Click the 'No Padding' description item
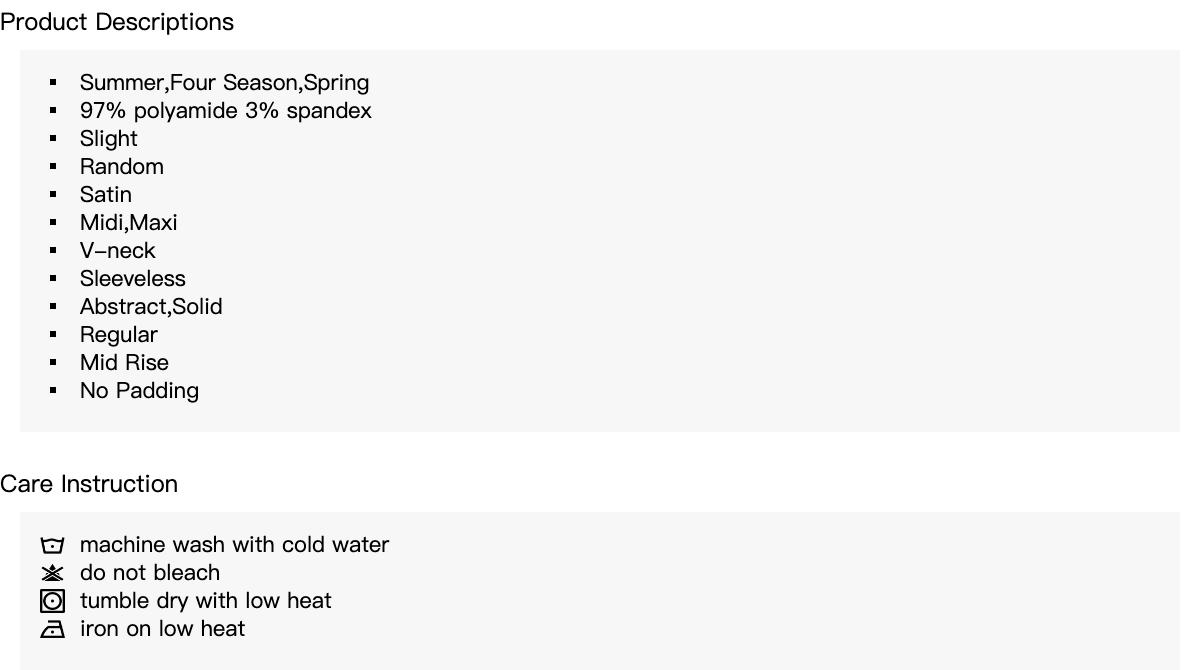The width and height of the screenshot is (1200, 670). [x=139, y=391]
